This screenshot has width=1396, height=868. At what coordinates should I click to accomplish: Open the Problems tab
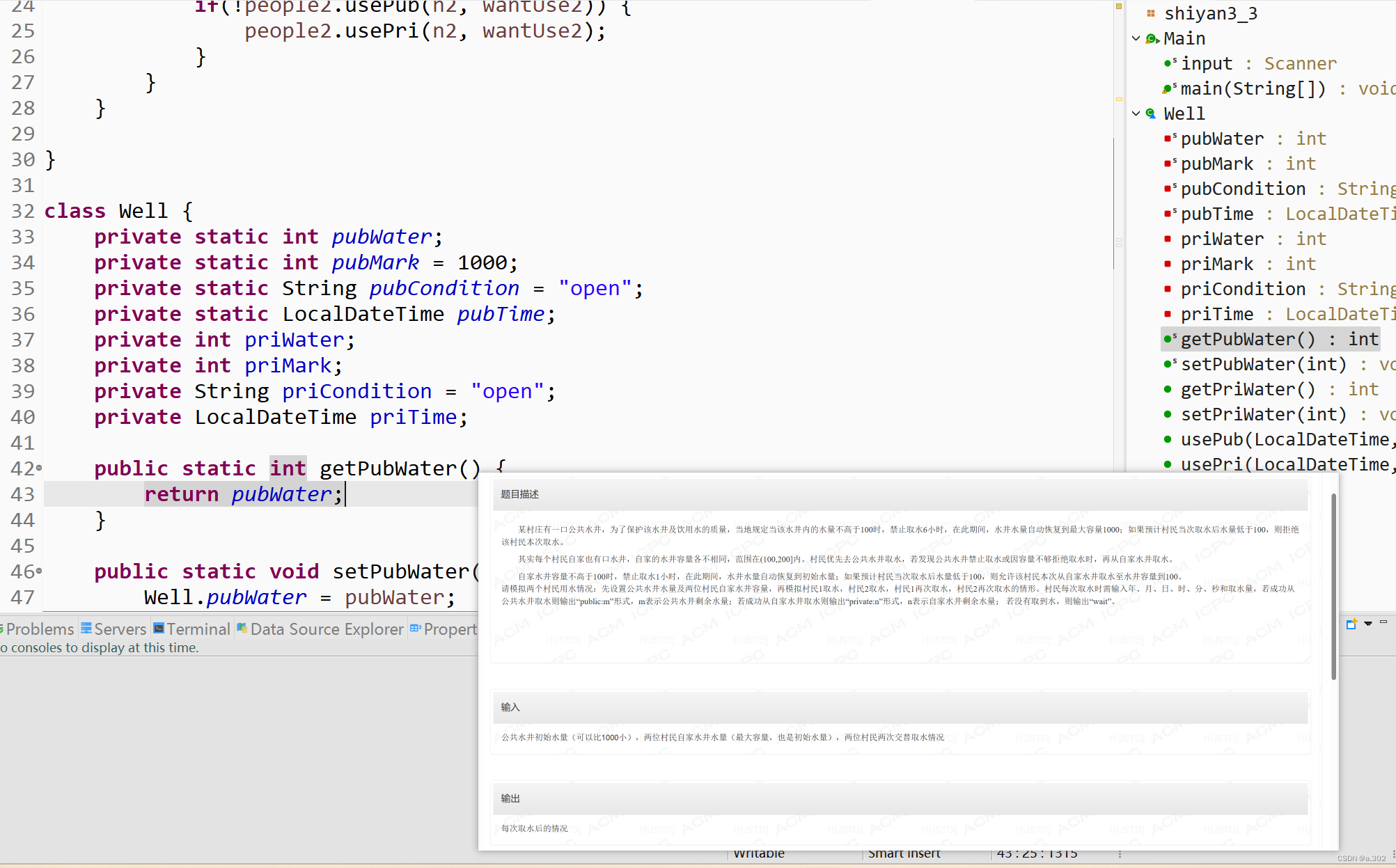click(40, 629)
